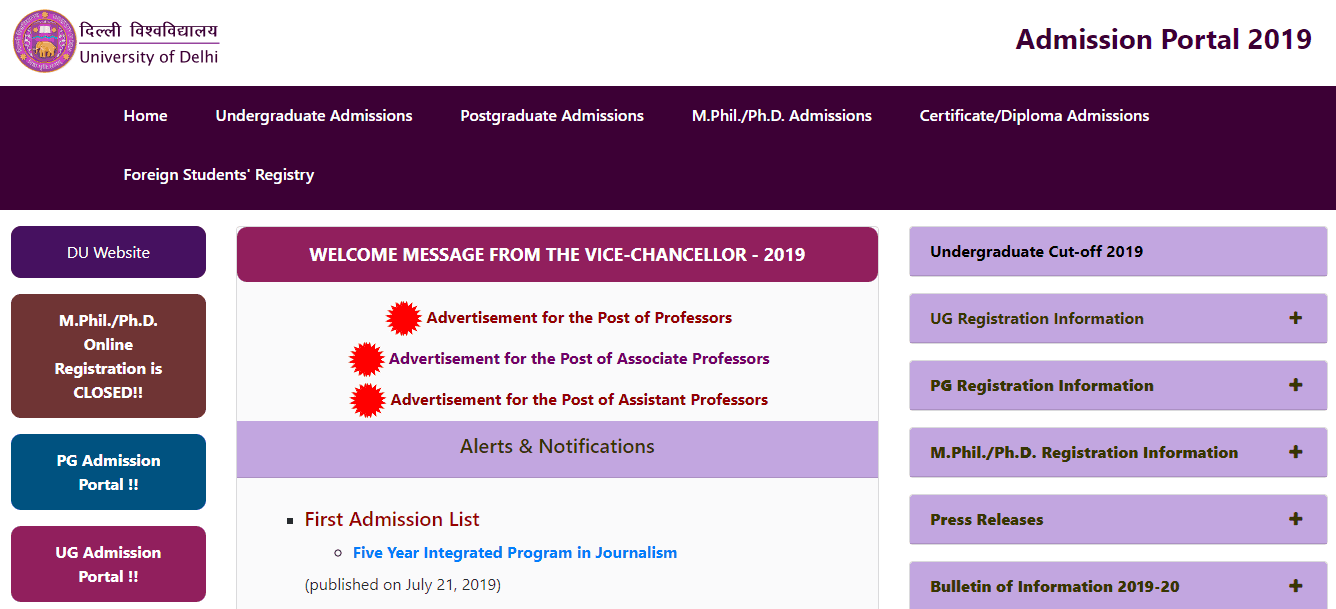Click starburst icon beside Associate Professors advertisement

(367, 359)
